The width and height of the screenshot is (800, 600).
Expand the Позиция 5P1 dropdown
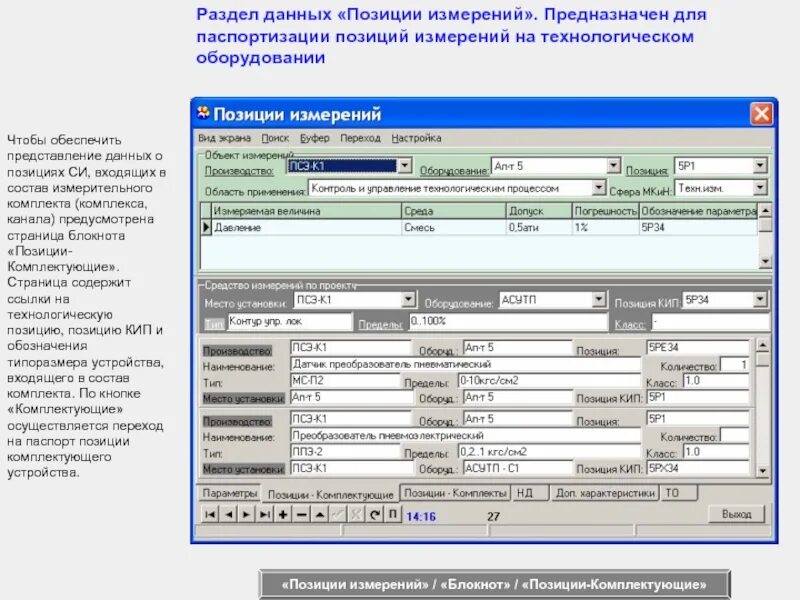pyautogui.click(x=760, y=166)
